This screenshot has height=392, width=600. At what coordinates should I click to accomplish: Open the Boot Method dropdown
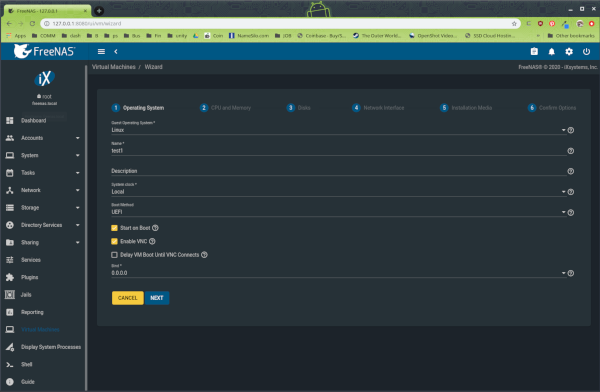click(x=338, y=212)
